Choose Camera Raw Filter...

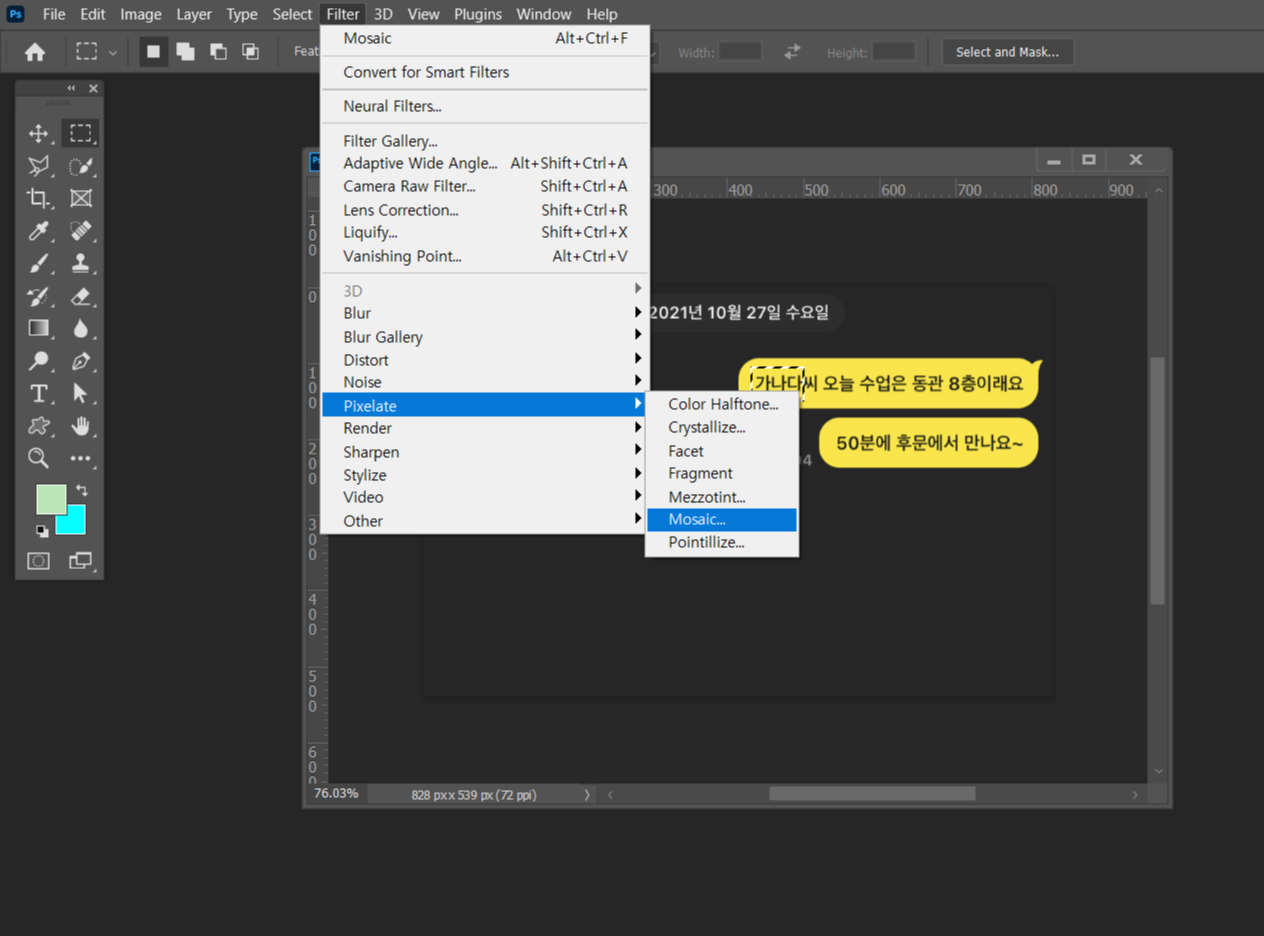(485, 186)
